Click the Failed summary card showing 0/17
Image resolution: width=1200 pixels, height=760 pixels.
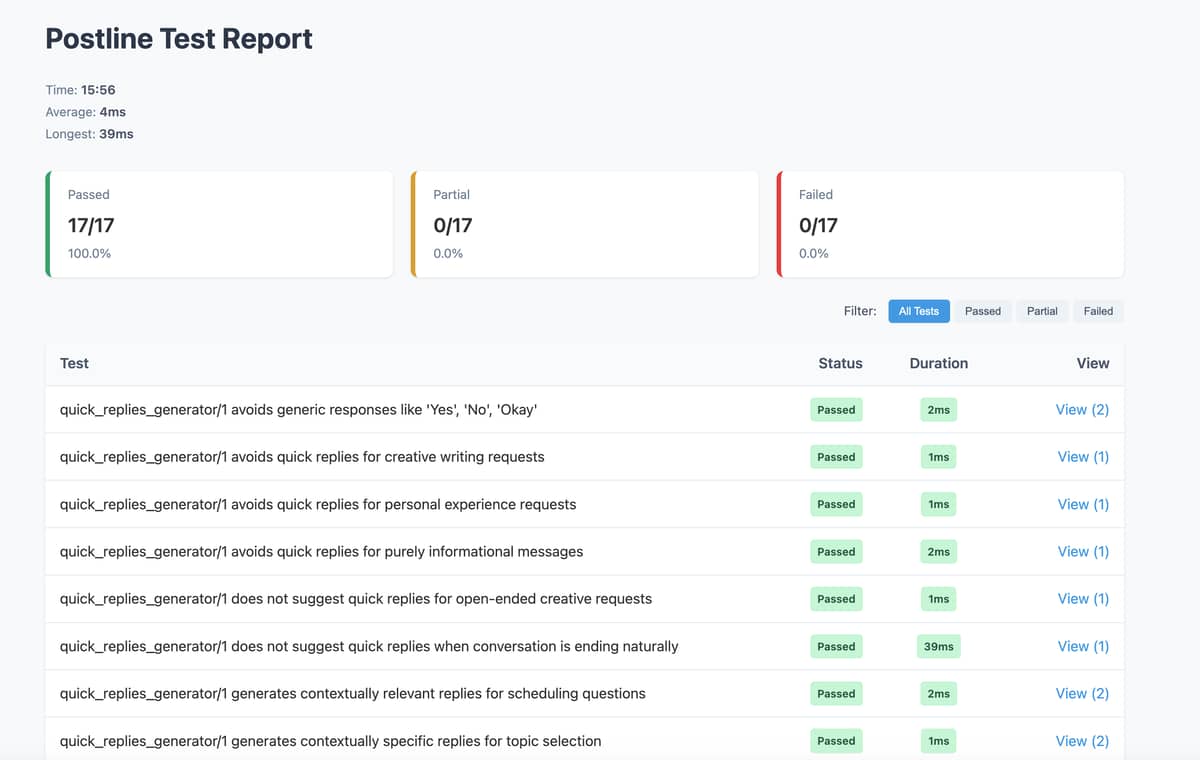point(950,224)
